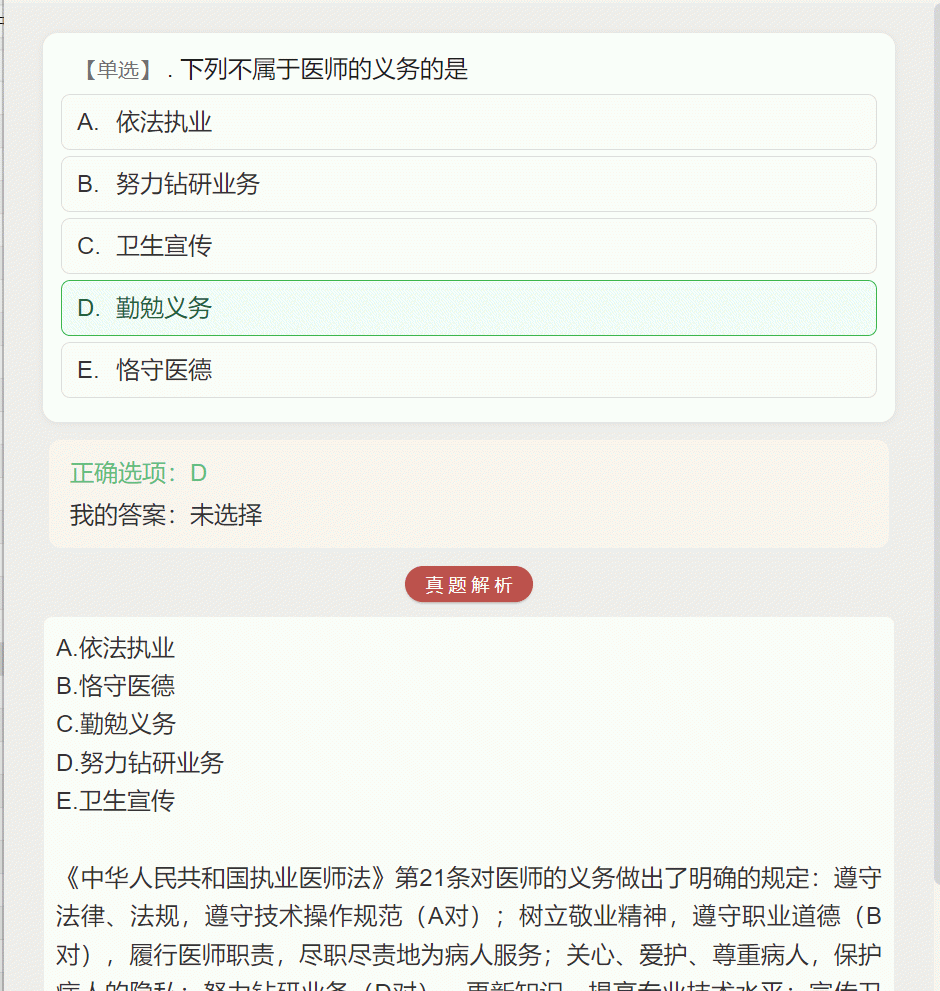Click the green 正确选项：D text
940x991 pixels.
[138, 473]
